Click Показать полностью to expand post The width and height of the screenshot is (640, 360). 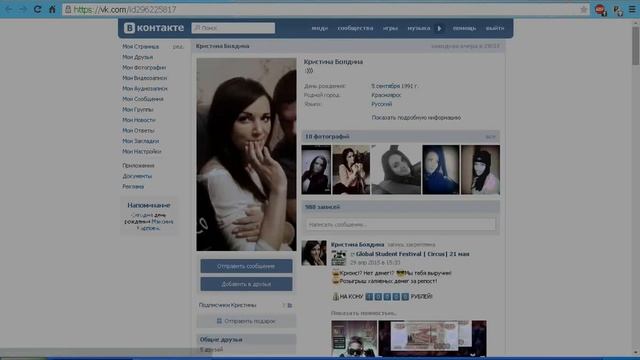pyautogui.click(x=363, y=313)
